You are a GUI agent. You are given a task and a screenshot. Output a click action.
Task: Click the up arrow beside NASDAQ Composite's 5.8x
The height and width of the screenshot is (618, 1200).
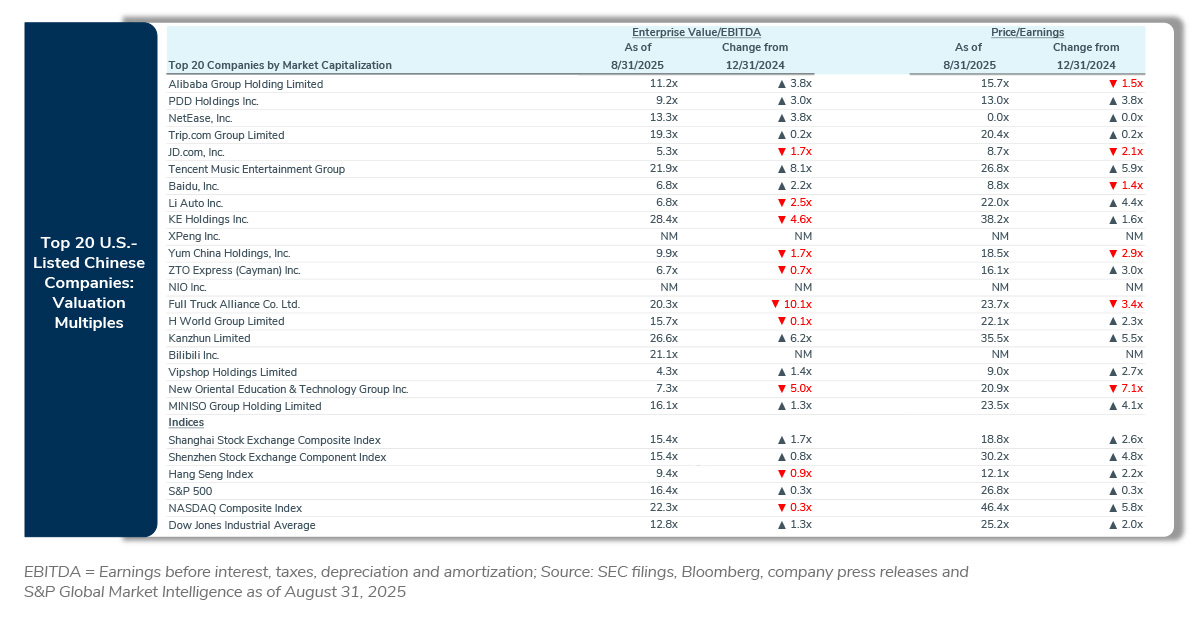point(1112,508)
